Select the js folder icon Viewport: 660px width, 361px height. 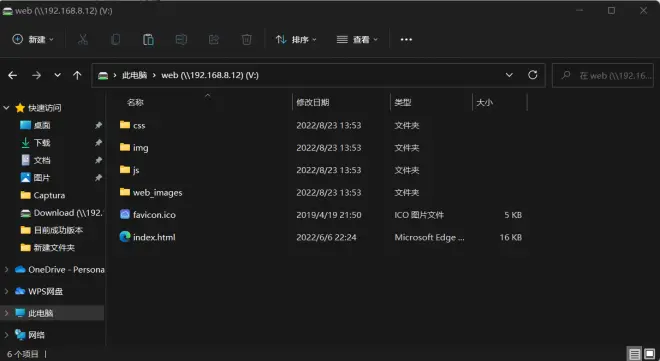coord(125,170)
